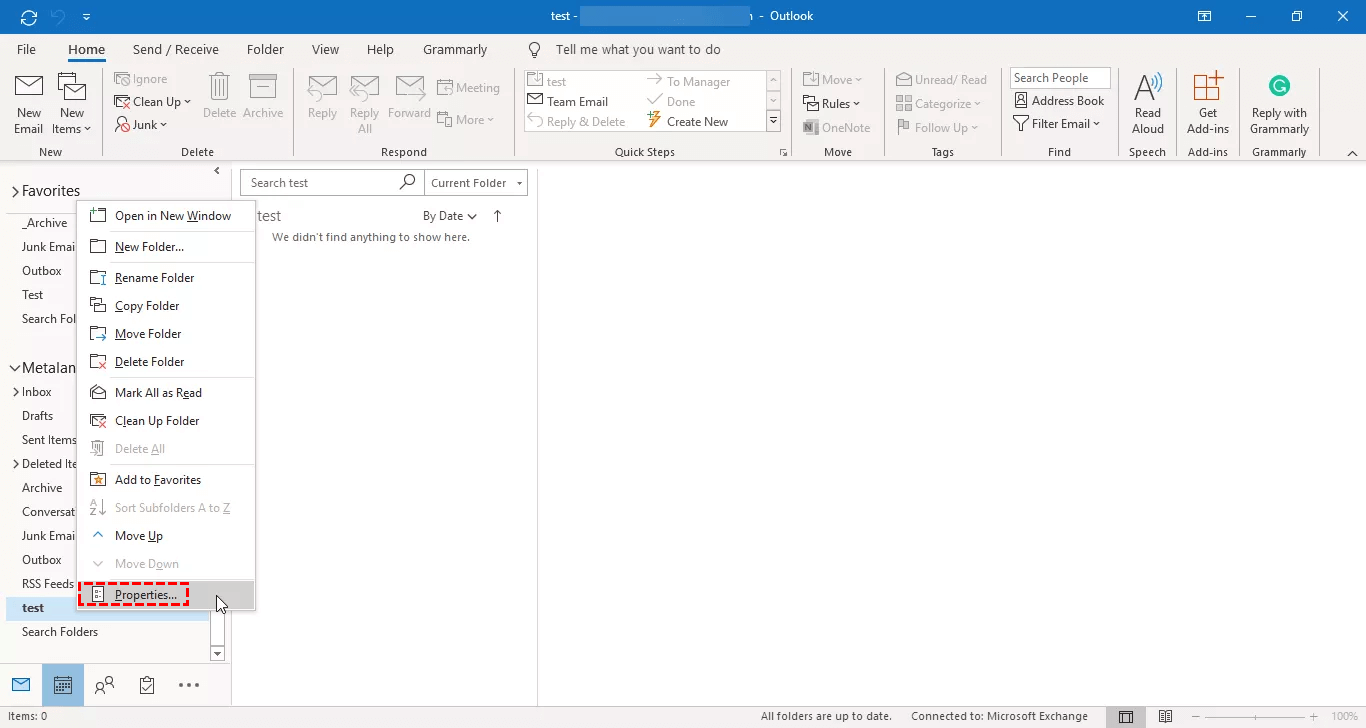Open People view in navigation bar

pyautogui.click(x=104, y=685)
